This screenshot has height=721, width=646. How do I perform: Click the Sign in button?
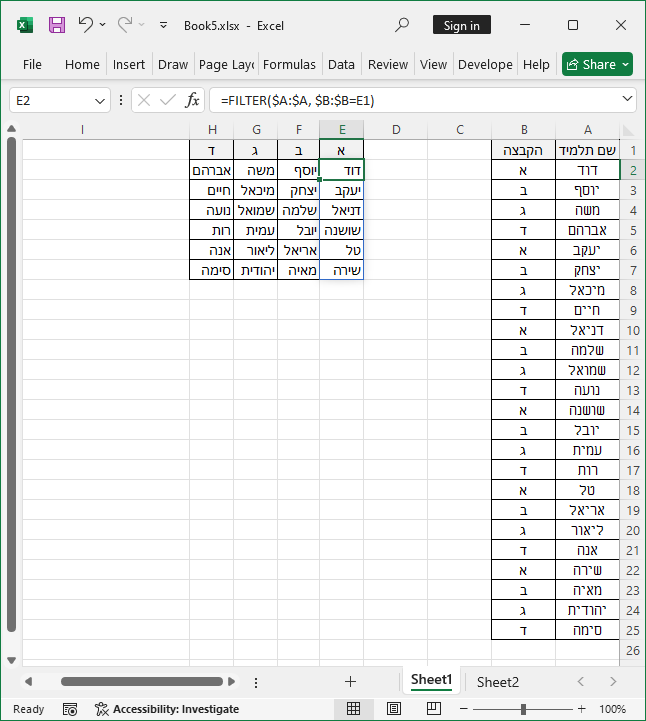coord(461,25)
